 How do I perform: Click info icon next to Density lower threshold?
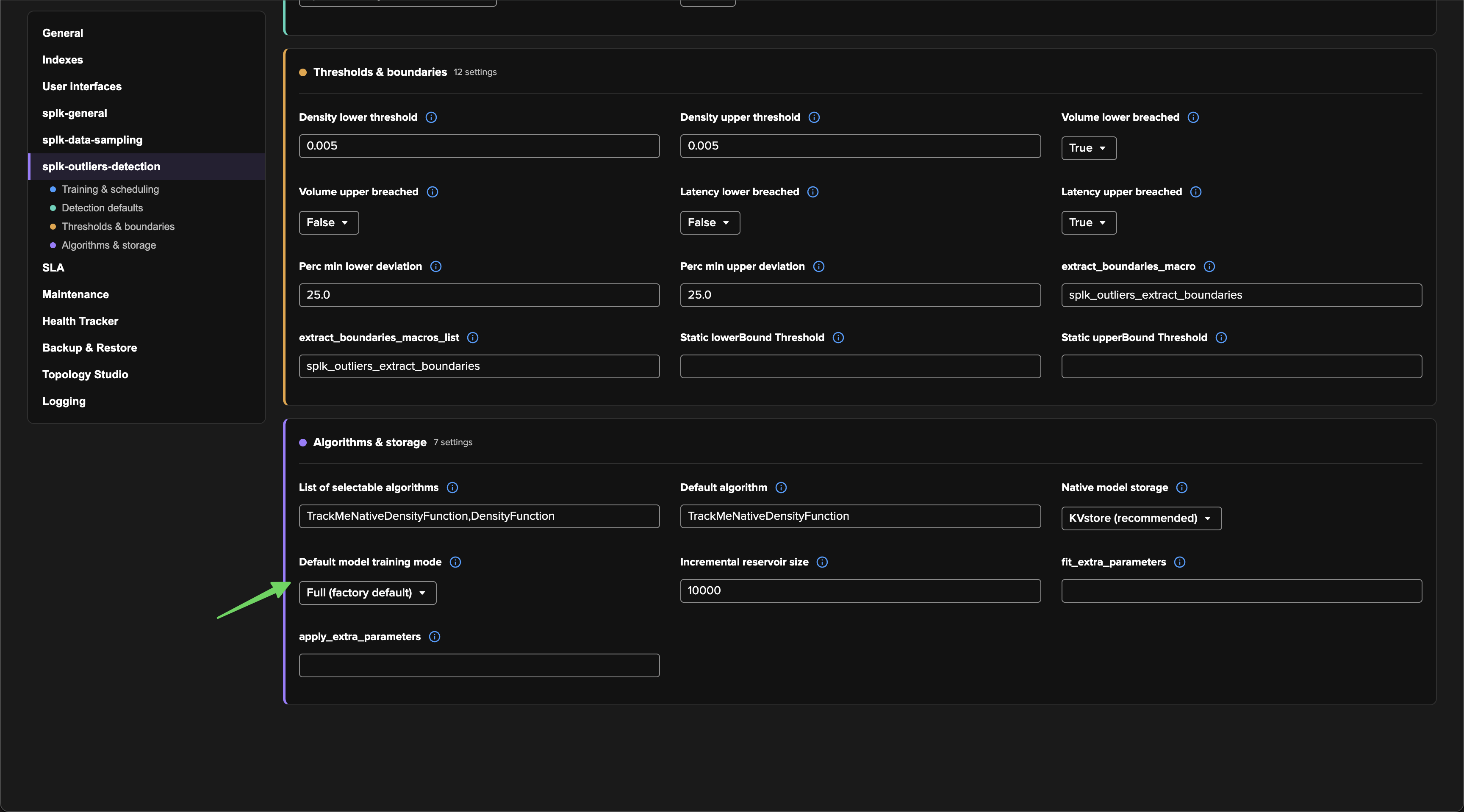[x=431, y=117]
